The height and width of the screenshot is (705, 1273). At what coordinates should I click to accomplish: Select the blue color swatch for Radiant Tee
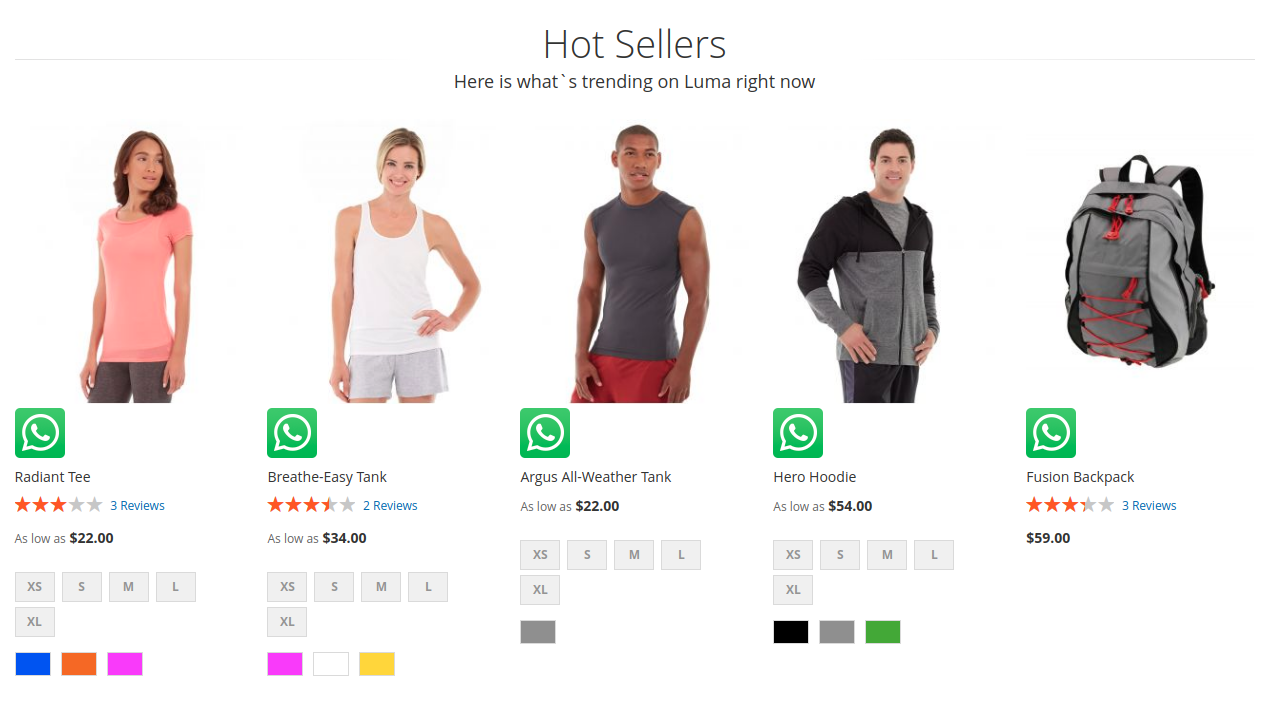click(x=33, y=664)
